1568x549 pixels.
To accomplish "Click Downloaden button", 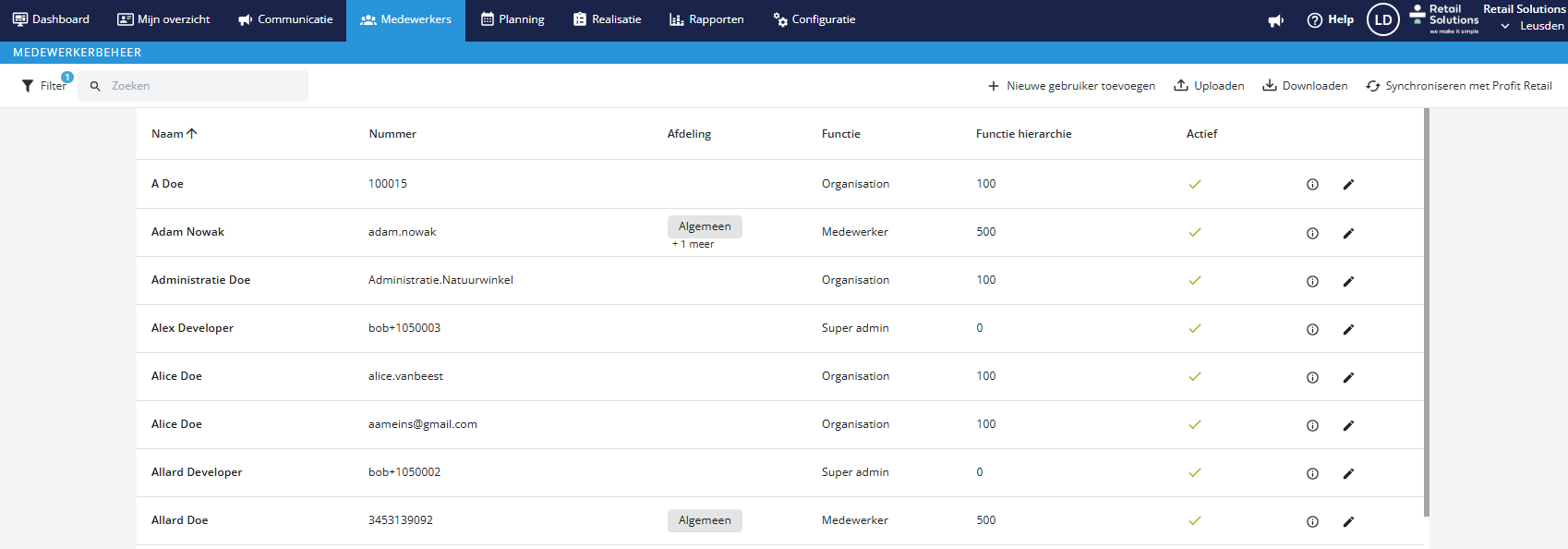I will click(1305, 86).
